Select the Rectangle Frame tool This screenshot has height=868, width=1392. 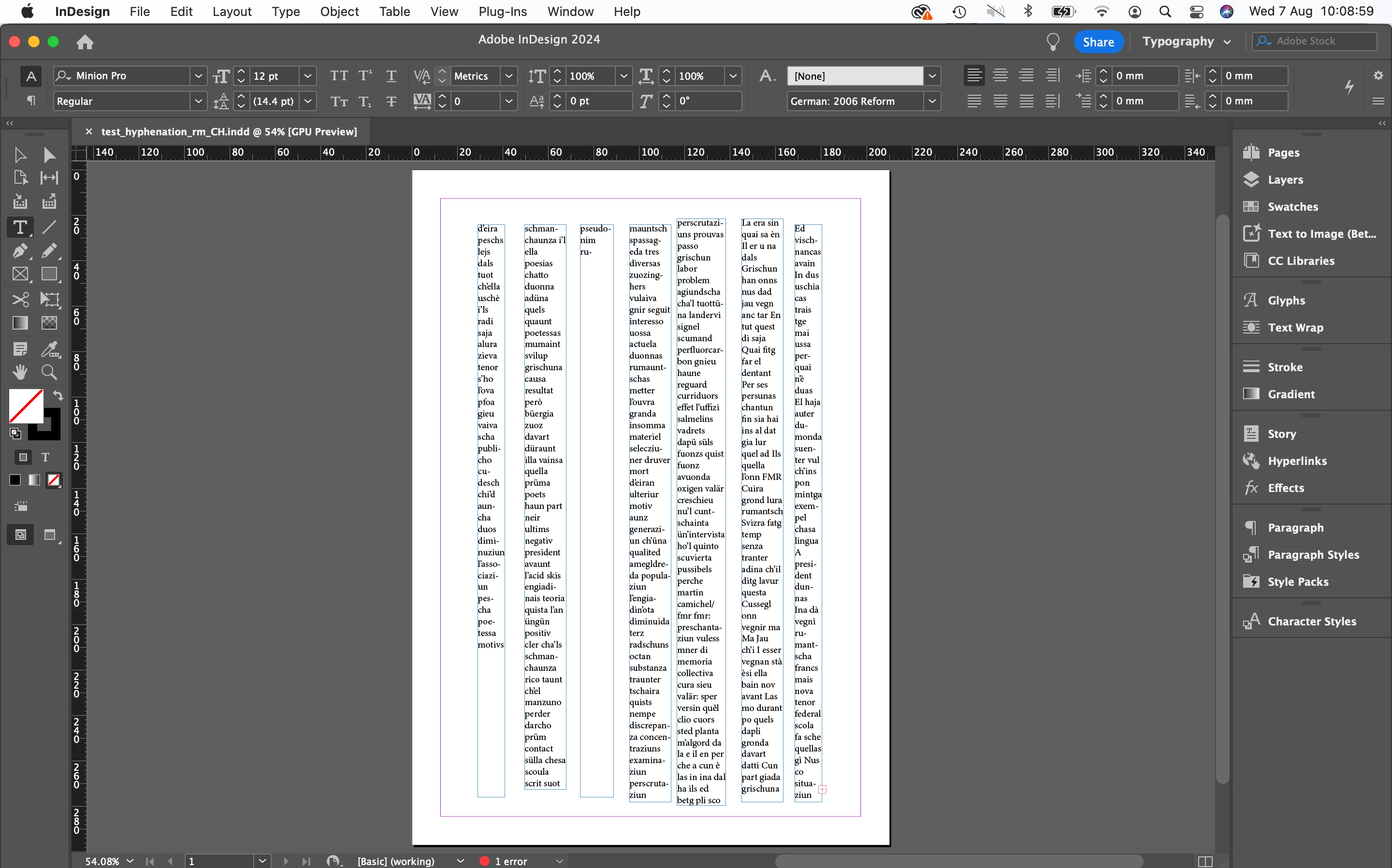pos(19,275)
